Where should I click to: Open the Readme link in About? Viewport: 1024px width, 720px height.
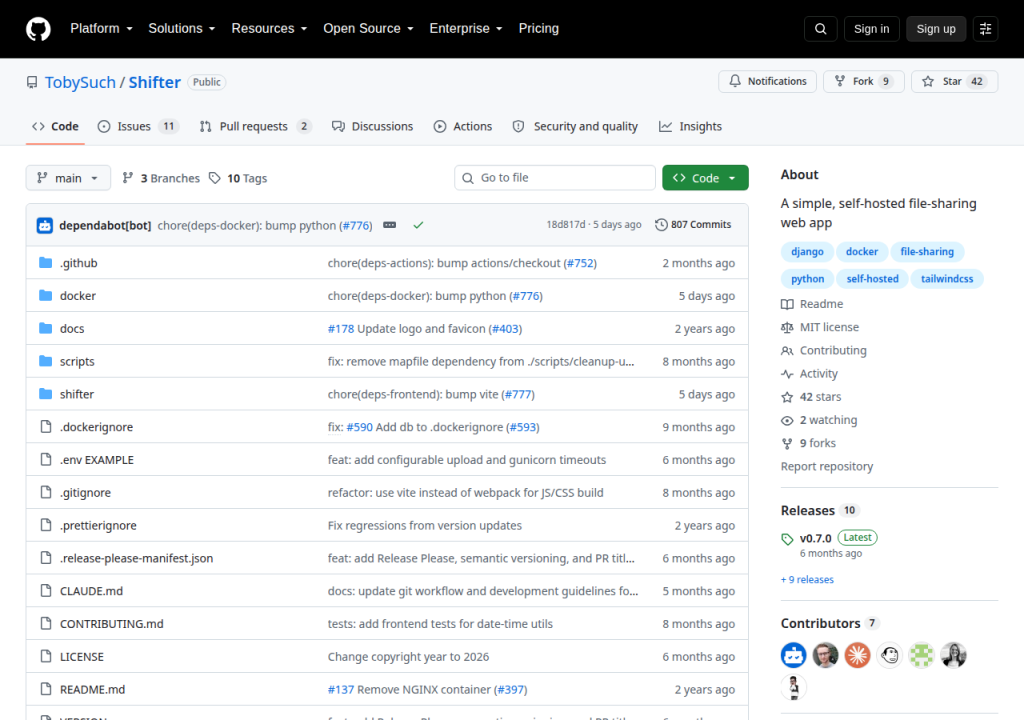pyautogui.click(x=812, y=304)
